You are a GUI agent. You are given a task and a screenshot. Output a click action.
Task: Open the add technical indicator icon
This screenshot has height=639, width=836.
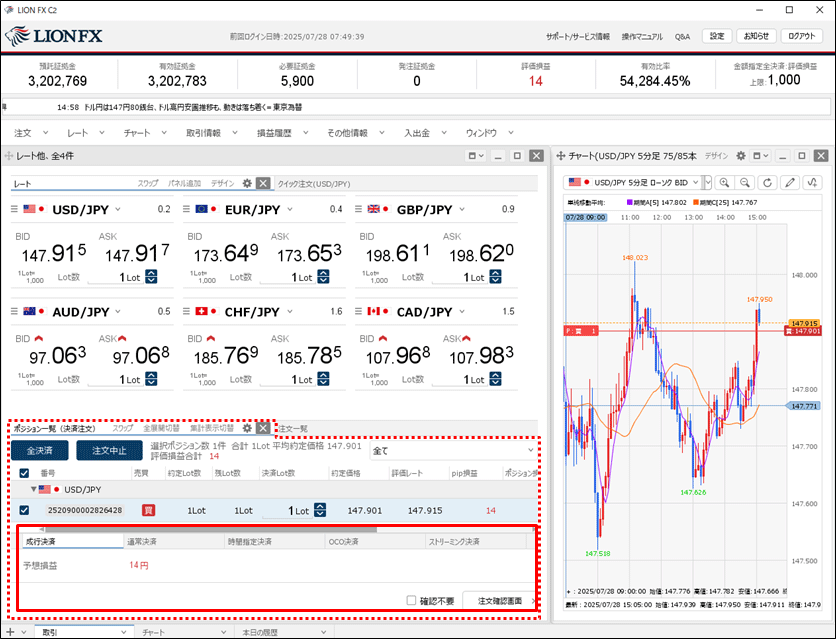(x=812, y=183)
